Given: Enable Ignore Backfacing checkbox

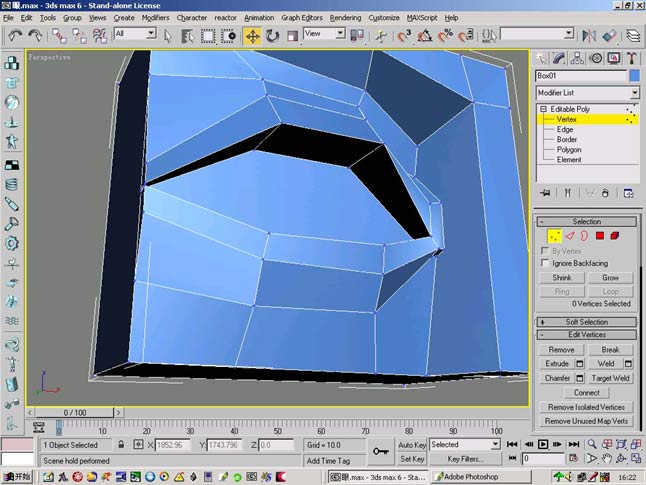Looking at the screenshot, I should [545, 263].
